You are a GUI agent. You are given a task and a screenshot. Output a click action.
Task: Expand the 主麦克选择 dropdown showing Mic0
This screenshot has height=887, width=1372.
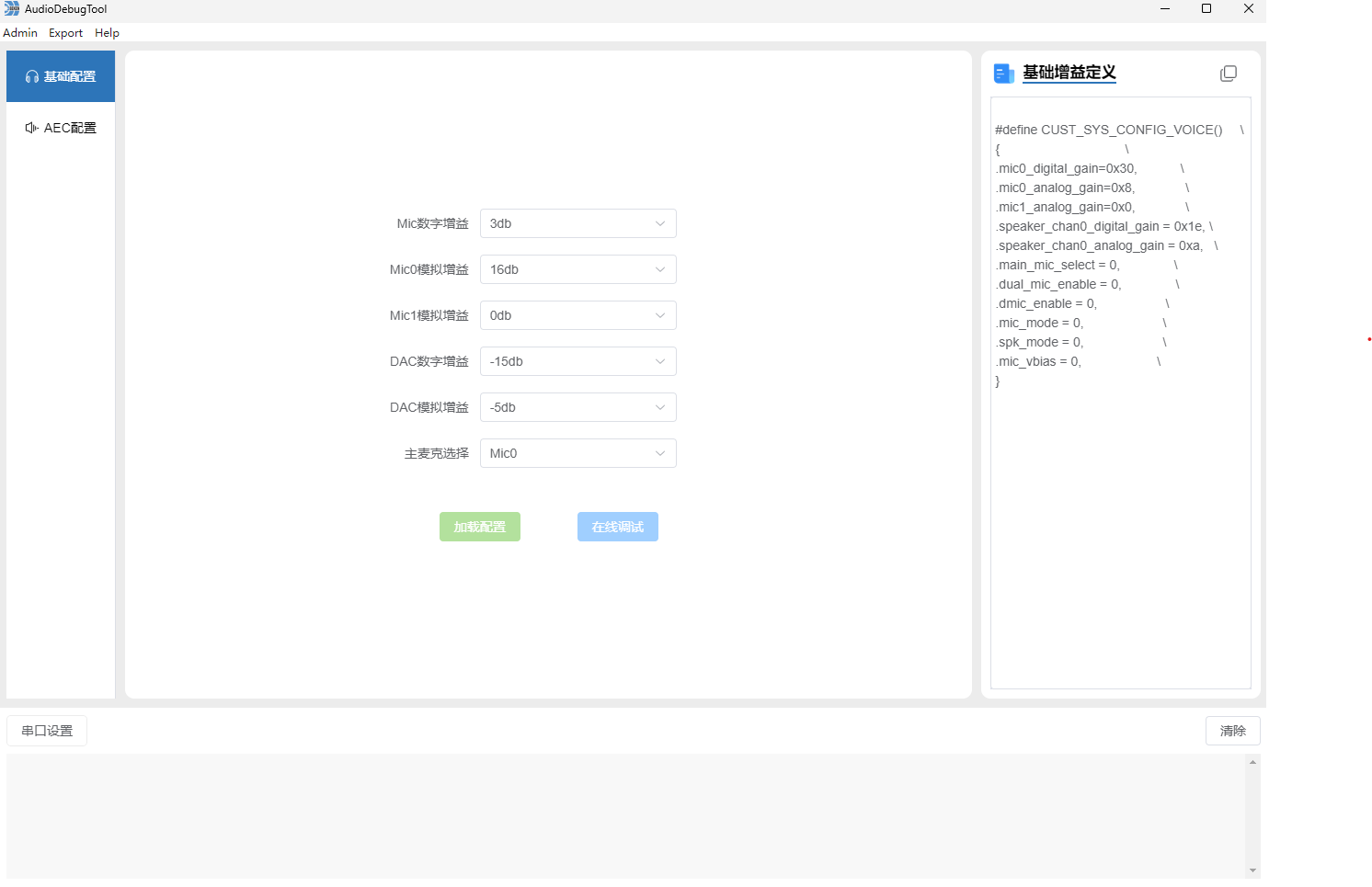577,453
